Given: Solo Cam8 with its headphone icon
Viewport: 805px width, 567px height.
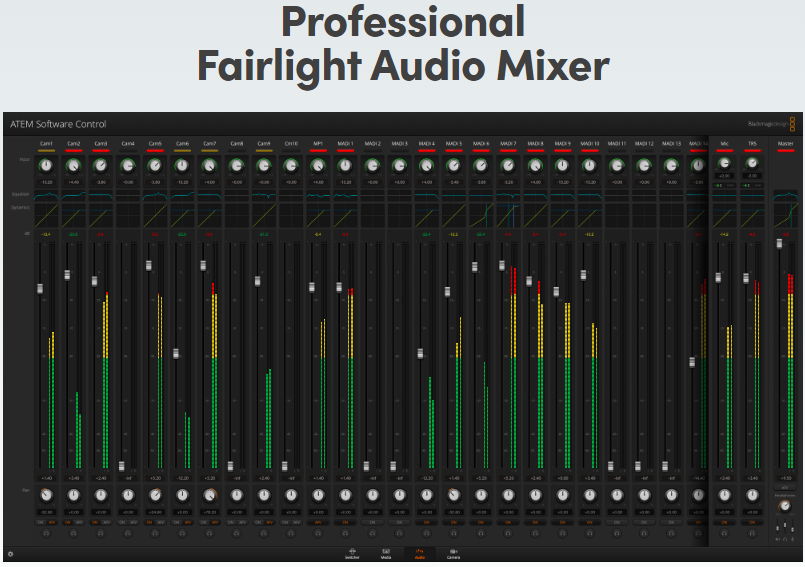Looking at the screenshot, I should pyautogui.click(x=237, y=534).
